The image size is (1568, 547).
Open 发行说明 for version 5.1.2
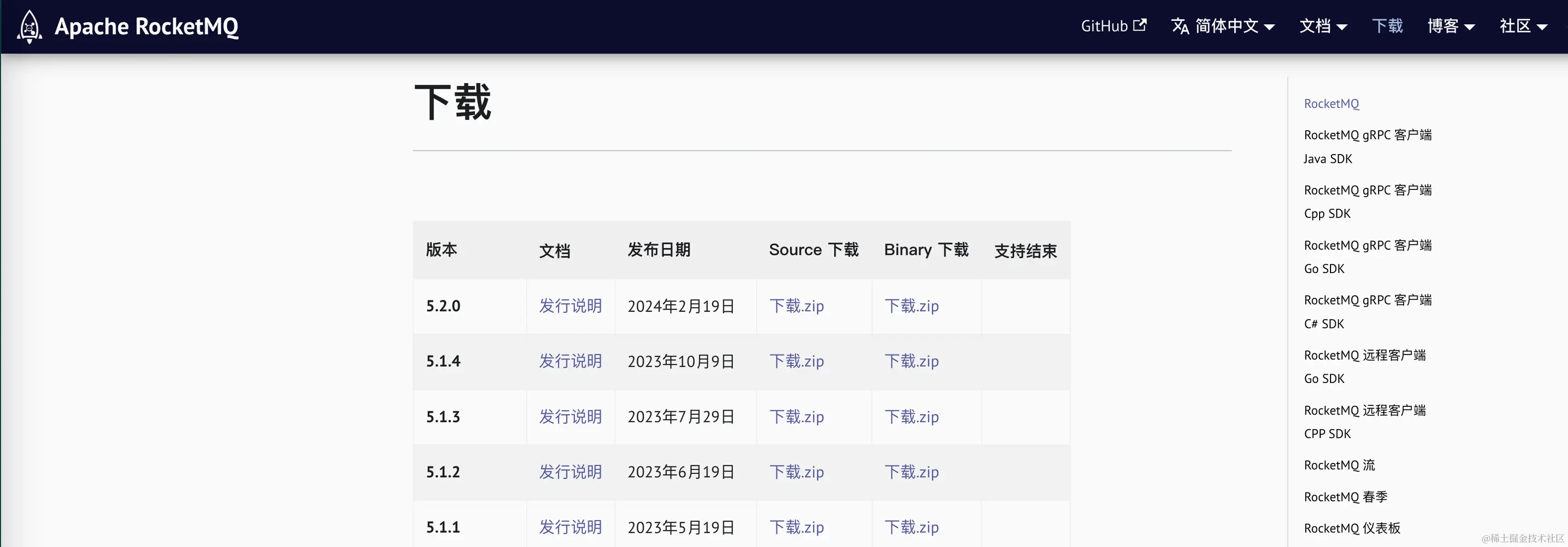tap(570, 472)
